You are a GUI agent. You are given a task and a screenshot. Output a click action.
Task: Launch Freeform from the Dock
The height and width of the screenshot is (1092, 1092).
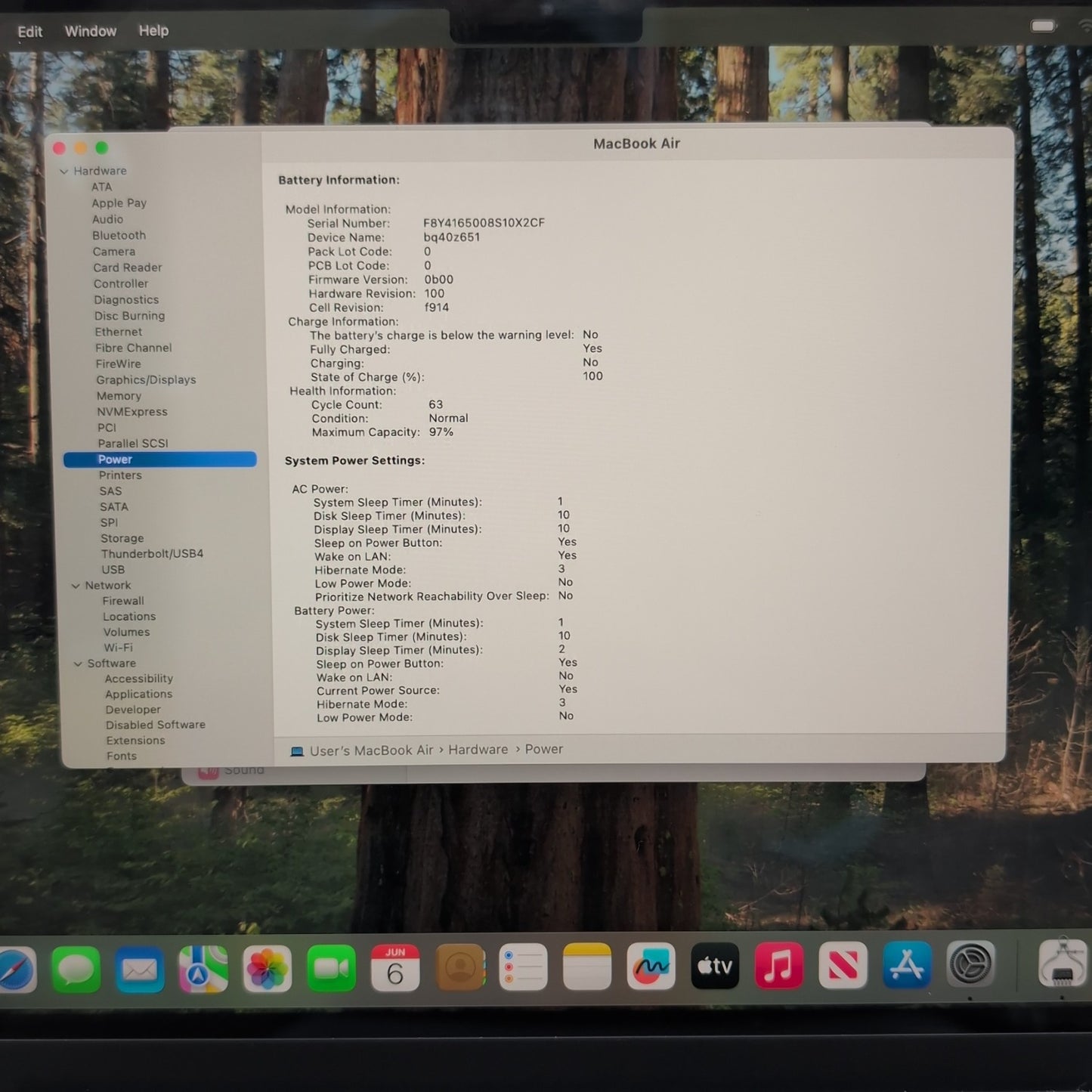(x=651, y=967)
